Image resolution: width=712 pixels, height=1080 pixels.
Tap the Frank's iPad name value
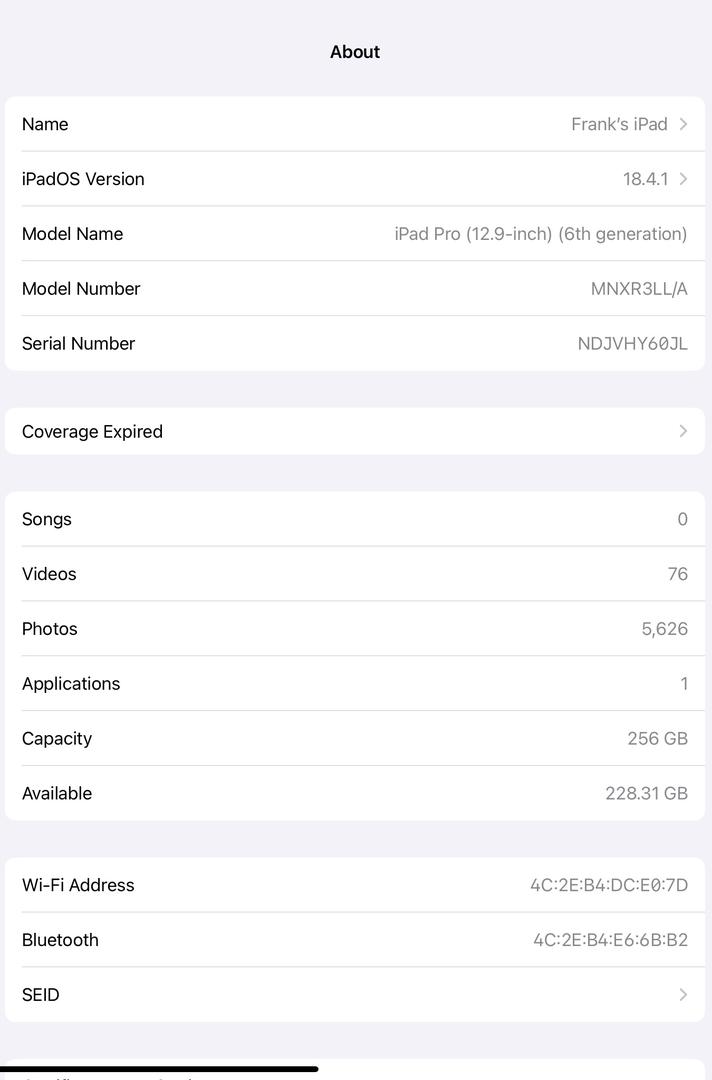click(619, 124)
